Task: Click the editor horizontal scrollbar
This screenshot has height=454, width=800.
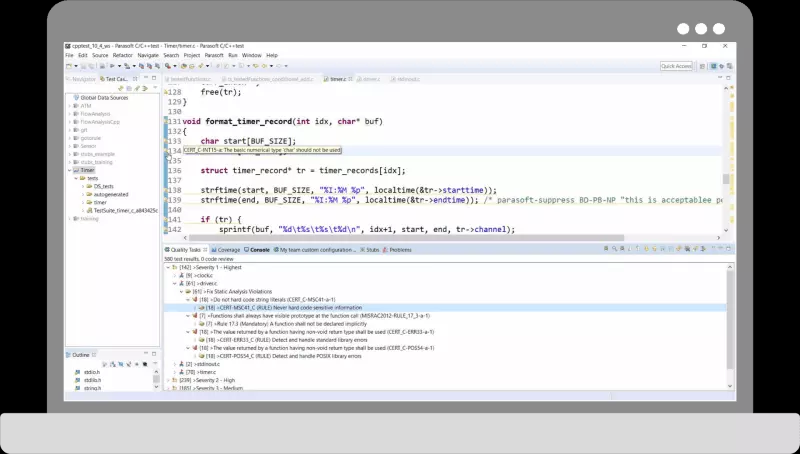Action: pyautogui.click(x=407, y=238)
